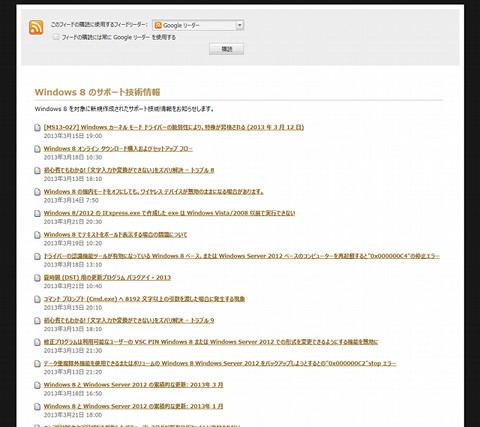Open the 'VSC PIN Windows 8' hotfix link
The width and height of the screenshot is (480, 427).
tap(211, 342)
